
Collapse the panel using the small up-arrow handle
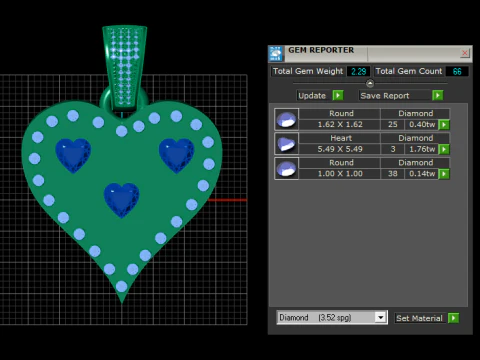[x=370, y=83]
